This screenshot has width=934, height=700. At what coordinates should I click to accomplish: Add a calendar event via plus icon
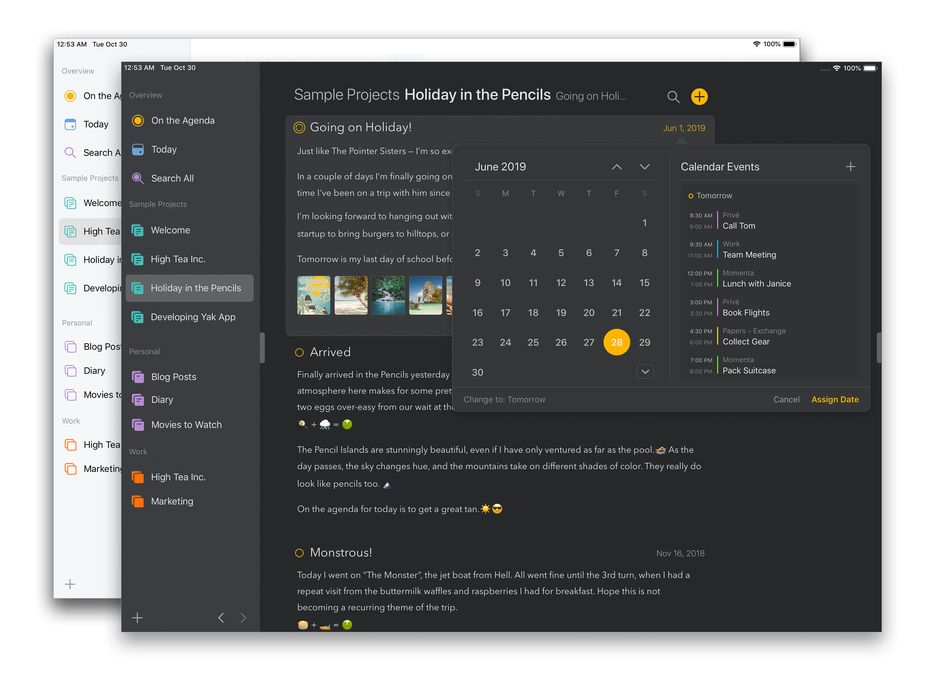[x=851, y=167]
